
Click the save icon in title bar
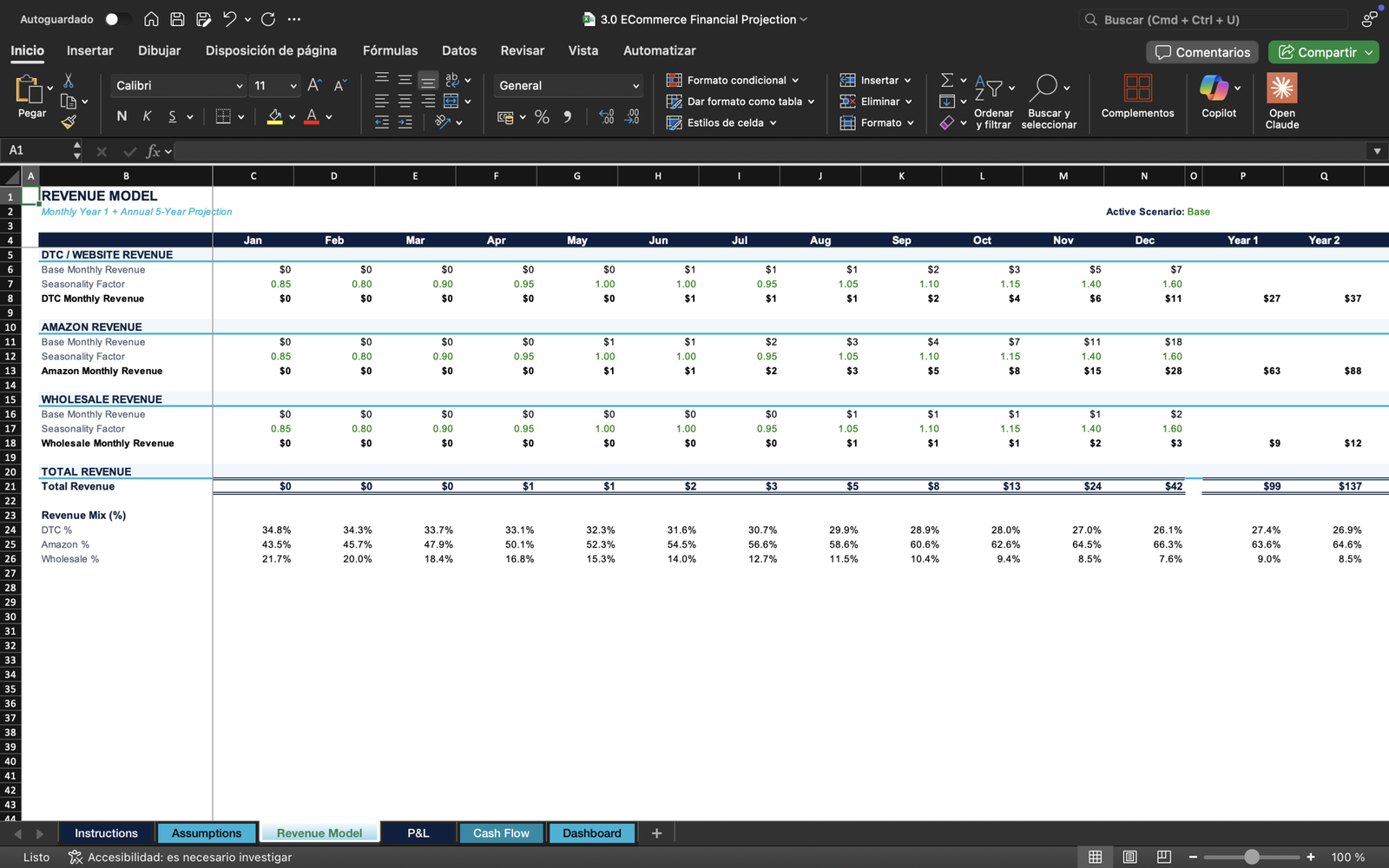coord(177,19)
